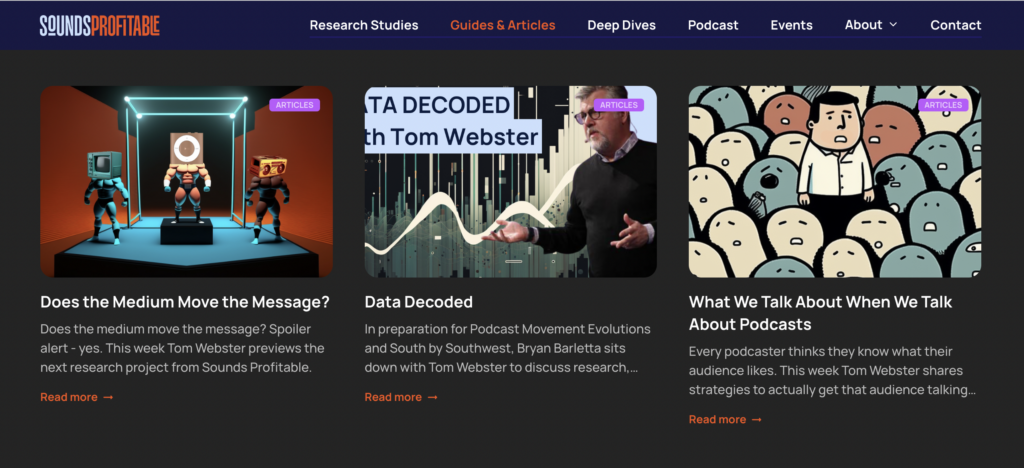
Task: Open the 'Data Decoded' title link
Action: tap(419, 302)
